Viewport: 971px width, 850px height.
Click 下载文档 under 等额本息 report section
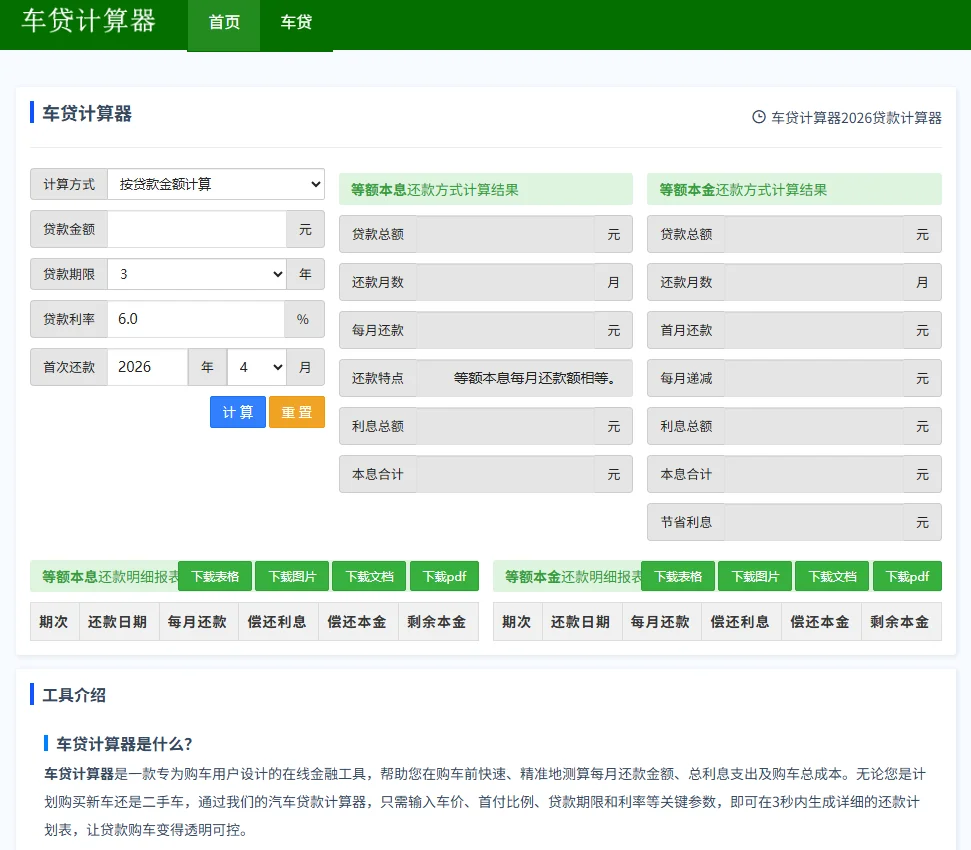point(368,576)
